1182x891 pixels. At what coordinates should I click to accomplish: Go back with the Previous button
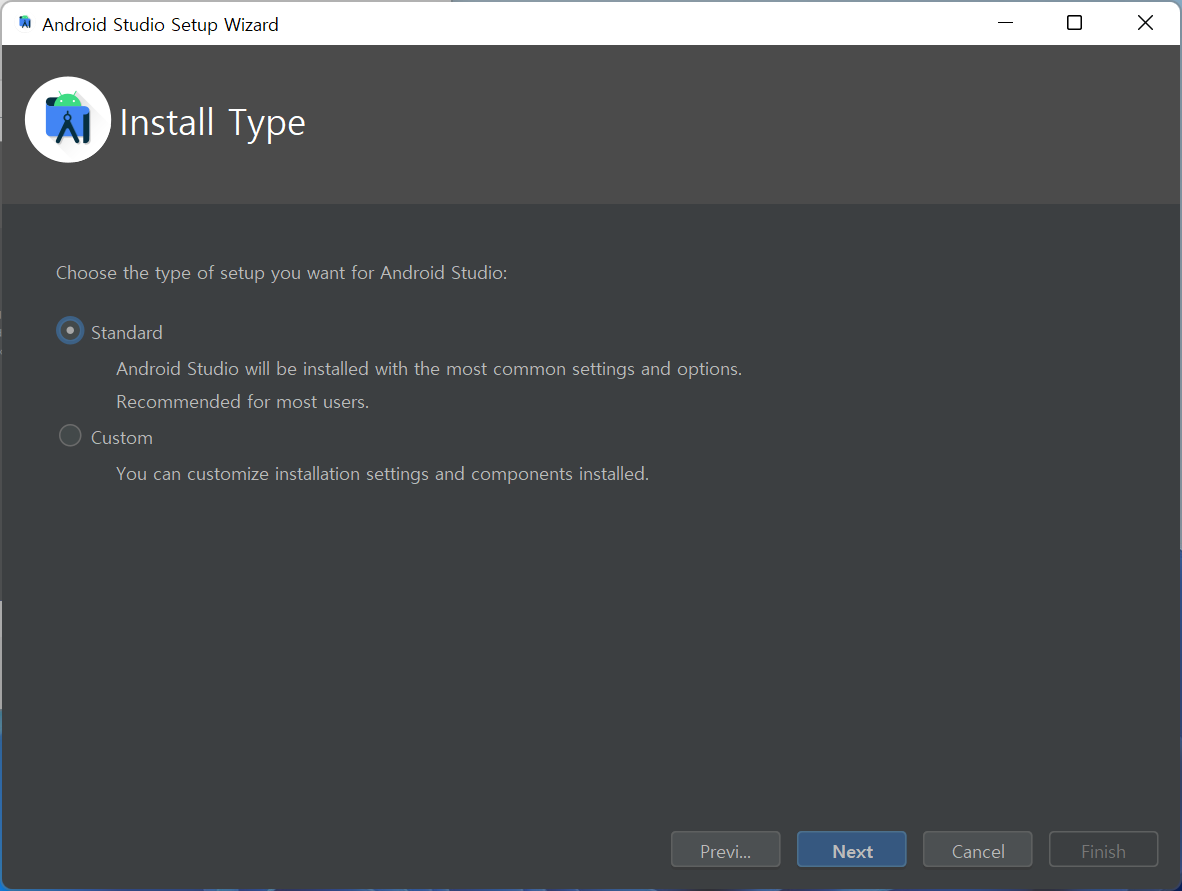point(725,850)
